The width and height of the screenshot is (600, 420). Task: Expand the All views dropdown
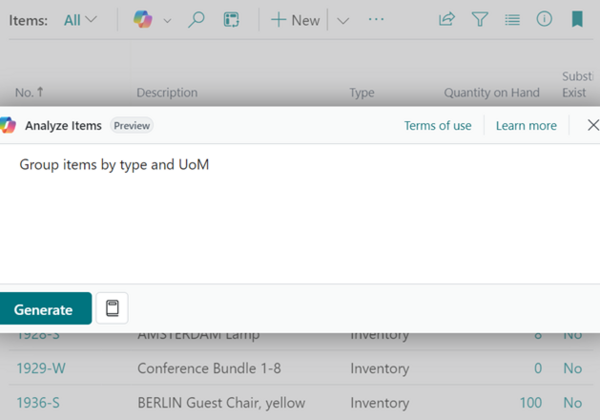(x=81, y=19)
